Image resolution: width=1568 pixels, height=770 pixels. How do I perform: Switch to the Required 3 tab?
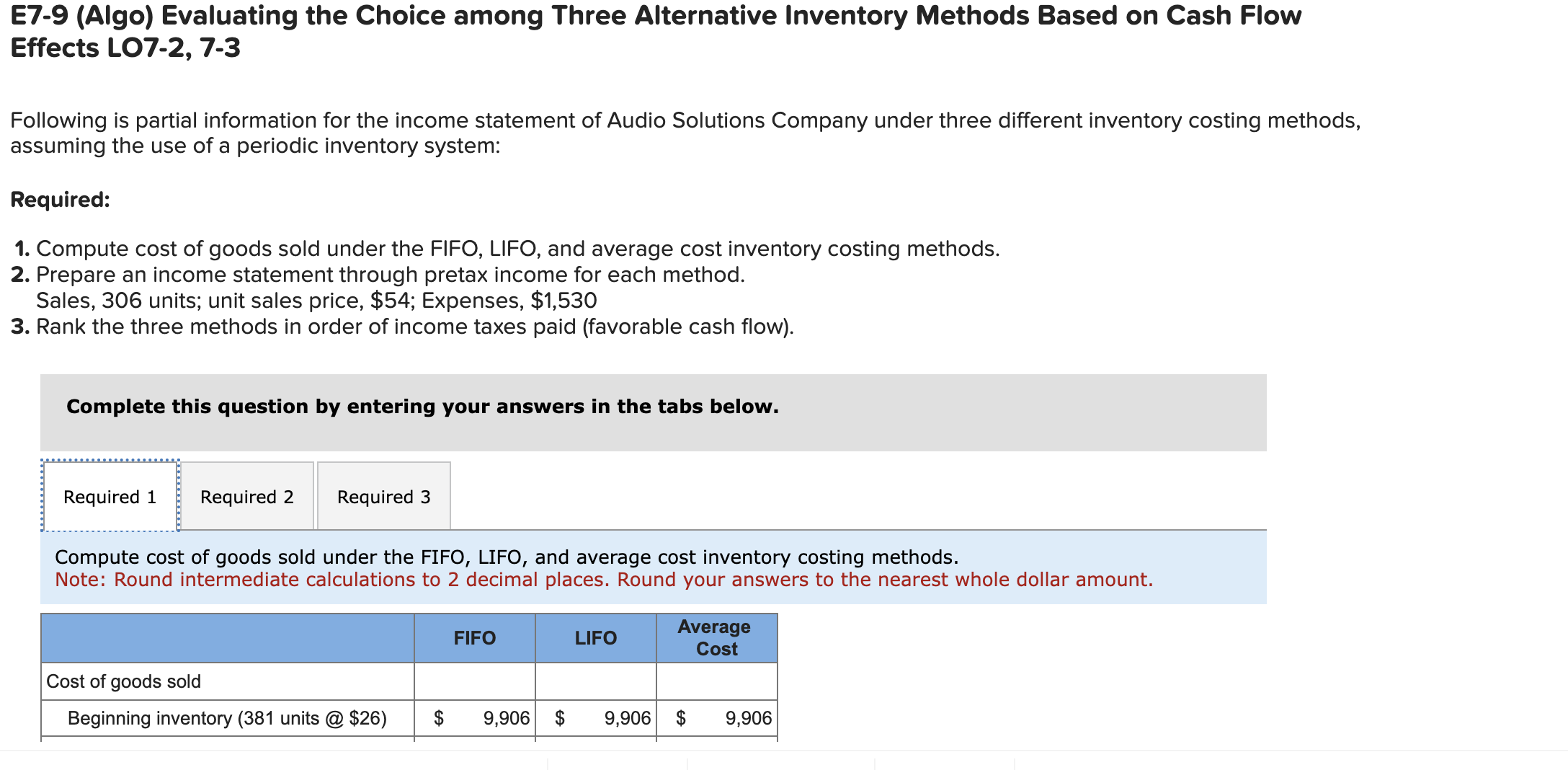(383, 497)
